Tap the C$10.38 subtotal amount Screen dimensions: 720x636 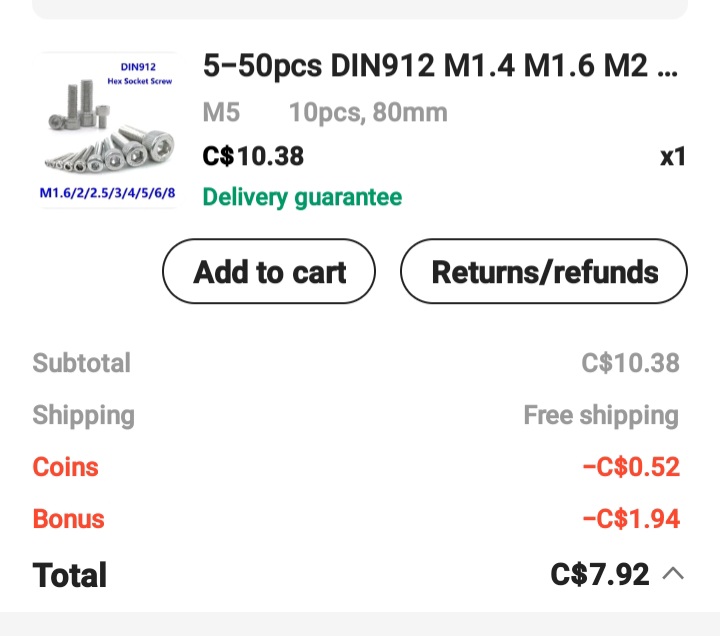tap(630, 363)
